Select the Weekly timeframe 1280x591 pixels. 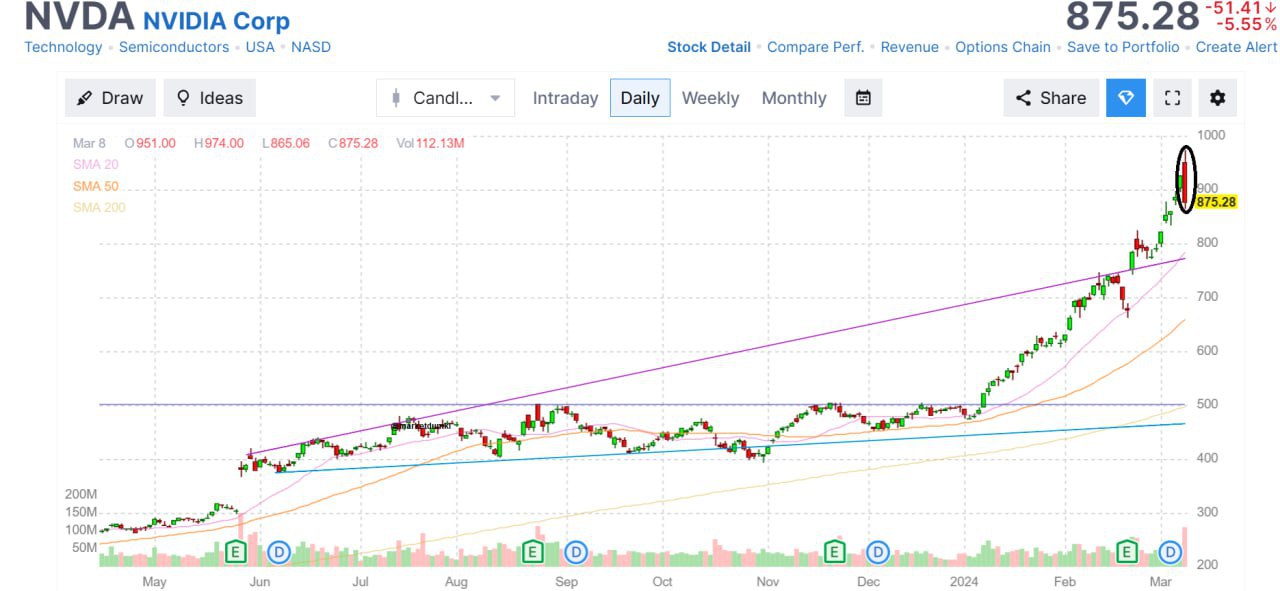[x=710, y=98]
